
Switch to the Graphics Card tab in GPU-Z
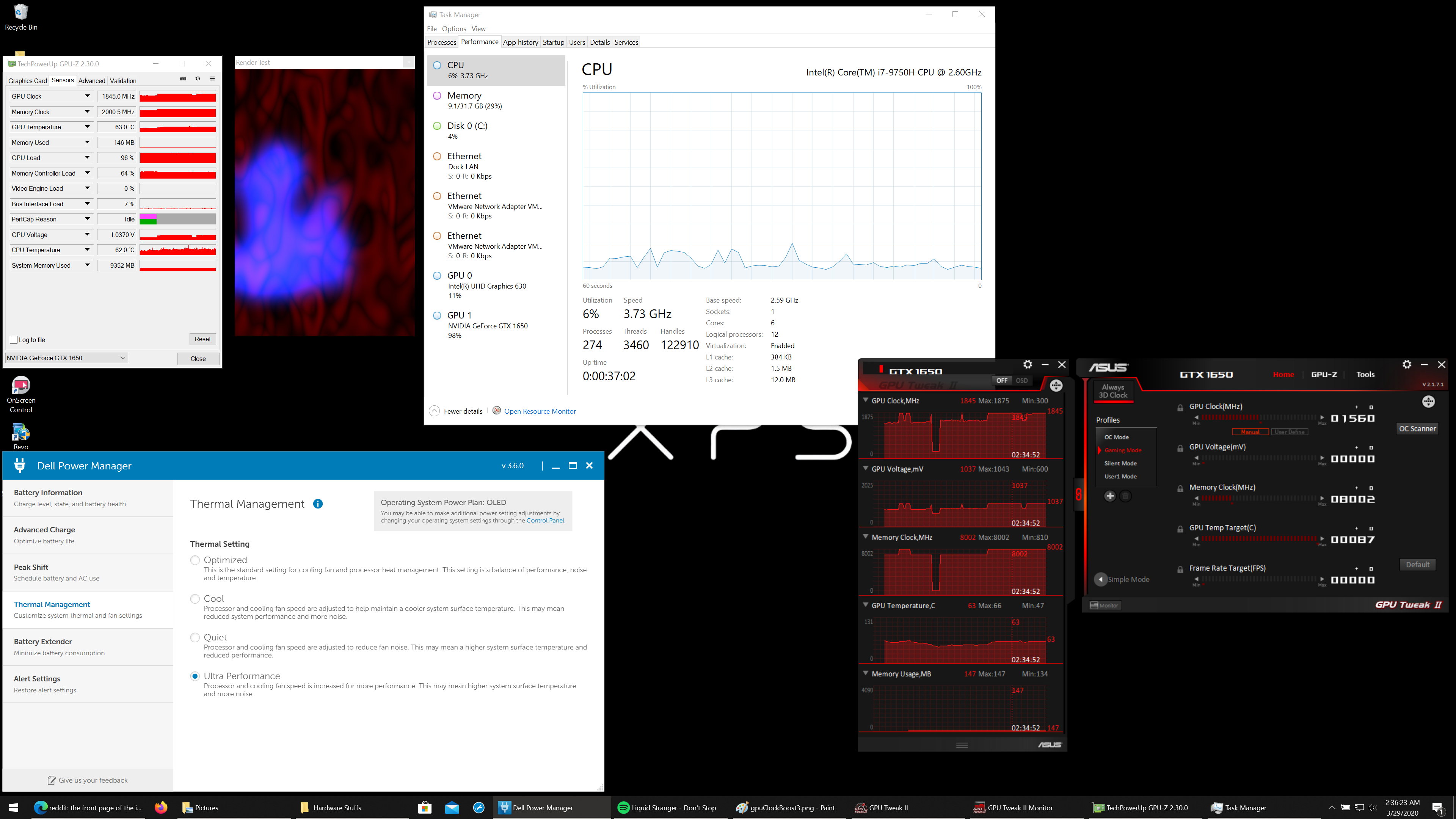pos(27,80)
